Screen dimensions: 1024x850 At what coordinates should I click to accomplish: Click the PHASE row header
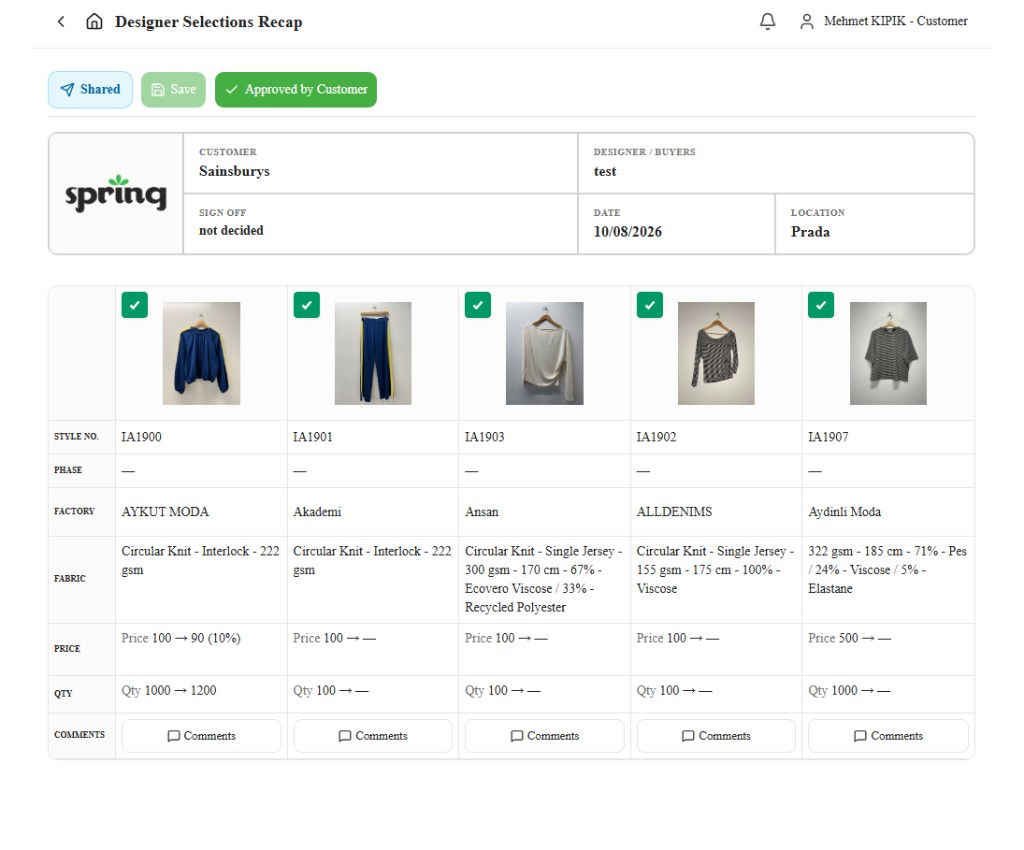tap(68, 469)
